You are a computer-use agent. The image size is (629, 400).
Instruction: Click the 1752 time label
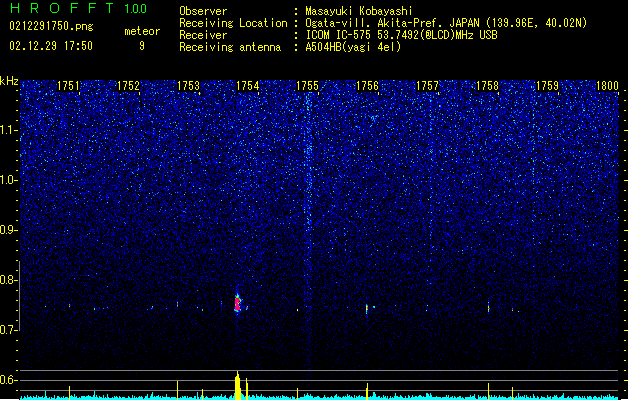coord(128,86)
